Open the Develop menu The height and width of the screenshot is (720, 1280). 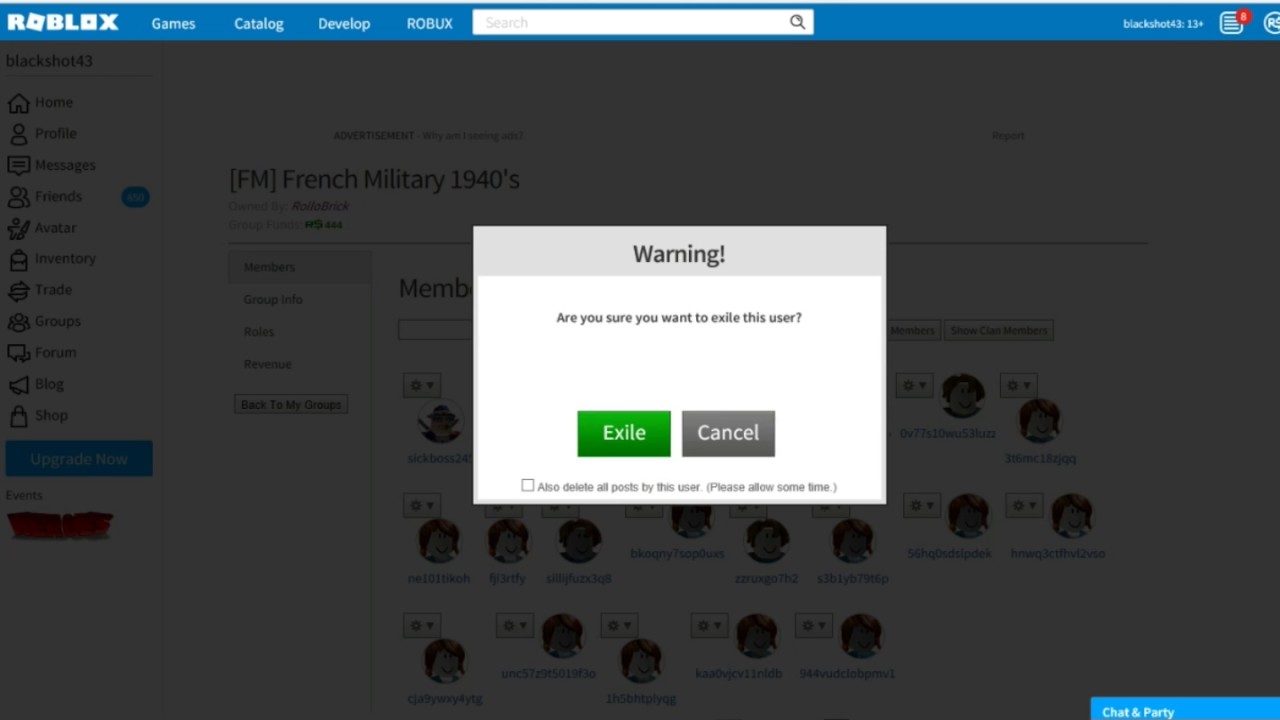tap(344, 23)
